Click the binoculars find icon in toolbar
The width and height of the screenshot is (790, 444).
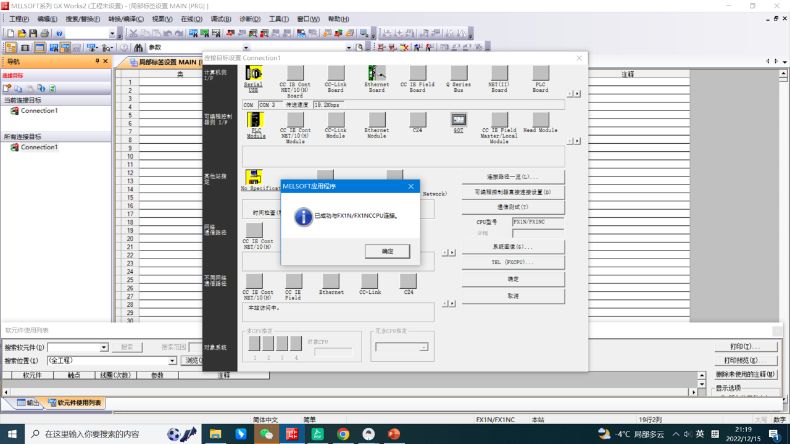coord(139,47)
